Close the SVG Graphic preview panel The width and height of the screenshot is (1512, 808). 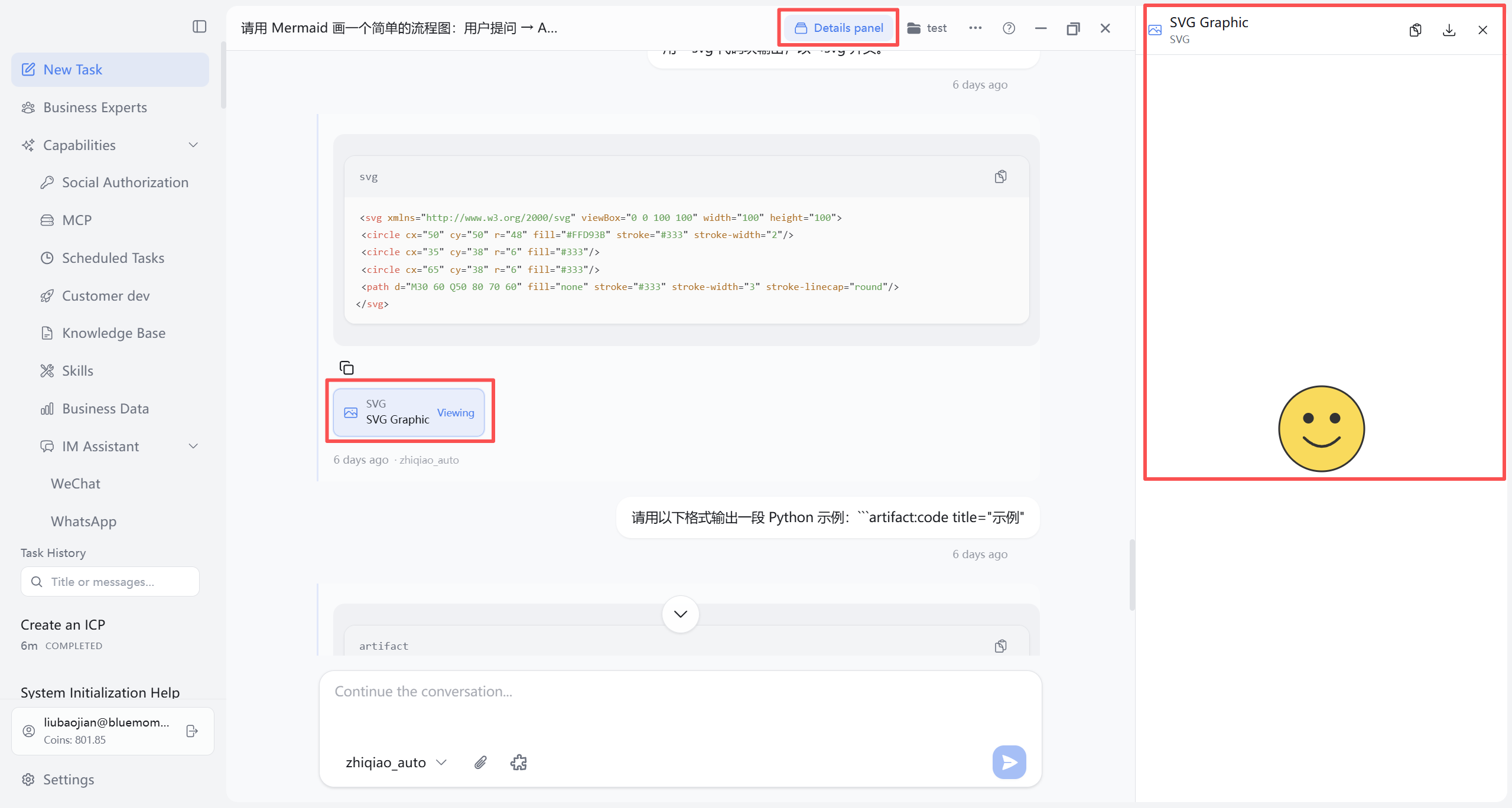[1482, 30]
